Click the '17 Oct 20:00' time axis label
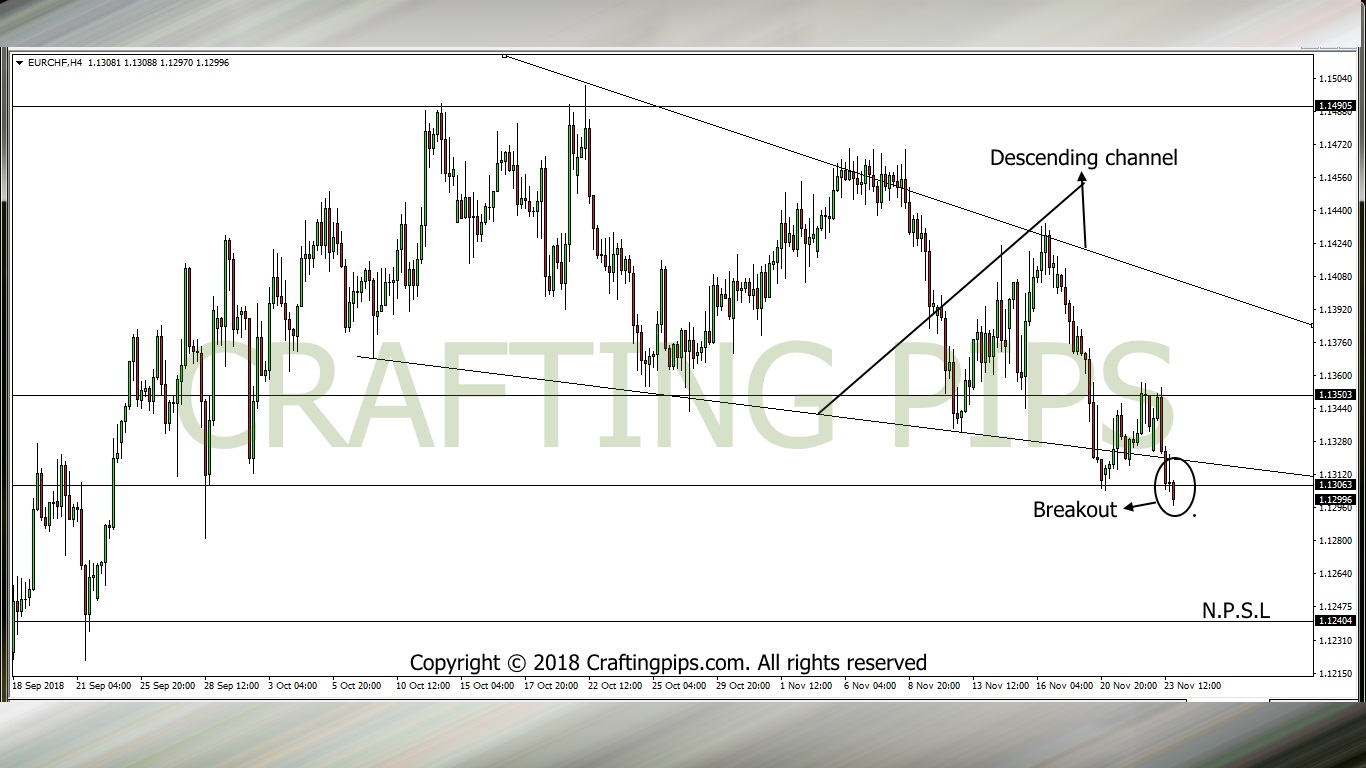The image size is (1366, 768). 552,686
